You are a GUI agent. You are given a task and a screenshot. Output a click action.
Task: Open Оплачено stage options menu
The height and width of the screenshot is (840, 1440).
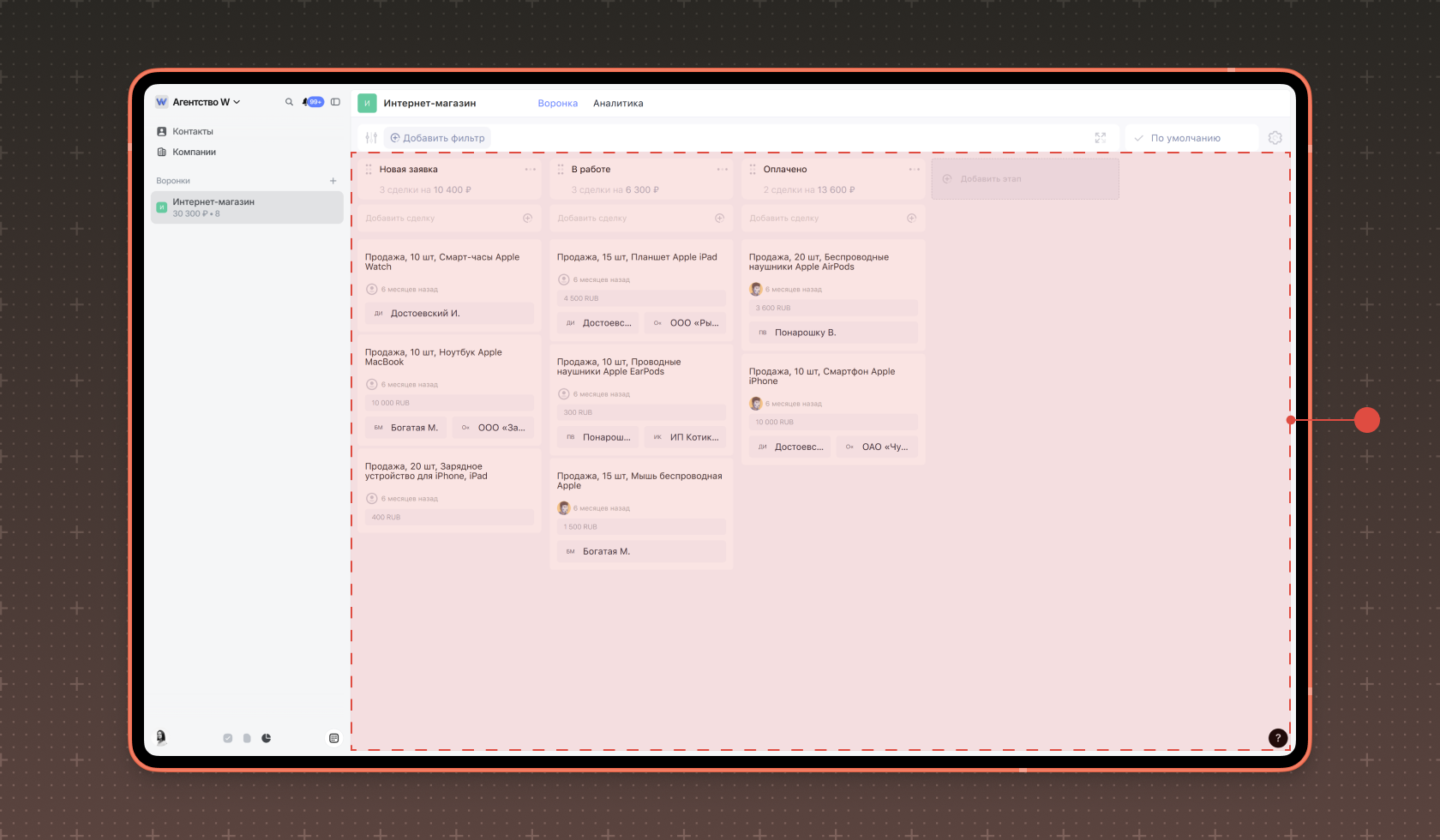(x=915, y=170)
